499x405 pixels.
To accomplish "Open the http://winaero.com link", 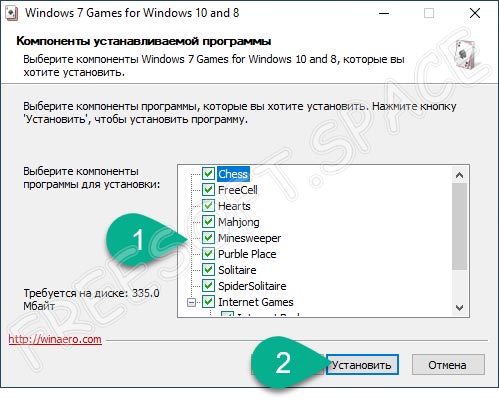I will [x=55, y=339].
